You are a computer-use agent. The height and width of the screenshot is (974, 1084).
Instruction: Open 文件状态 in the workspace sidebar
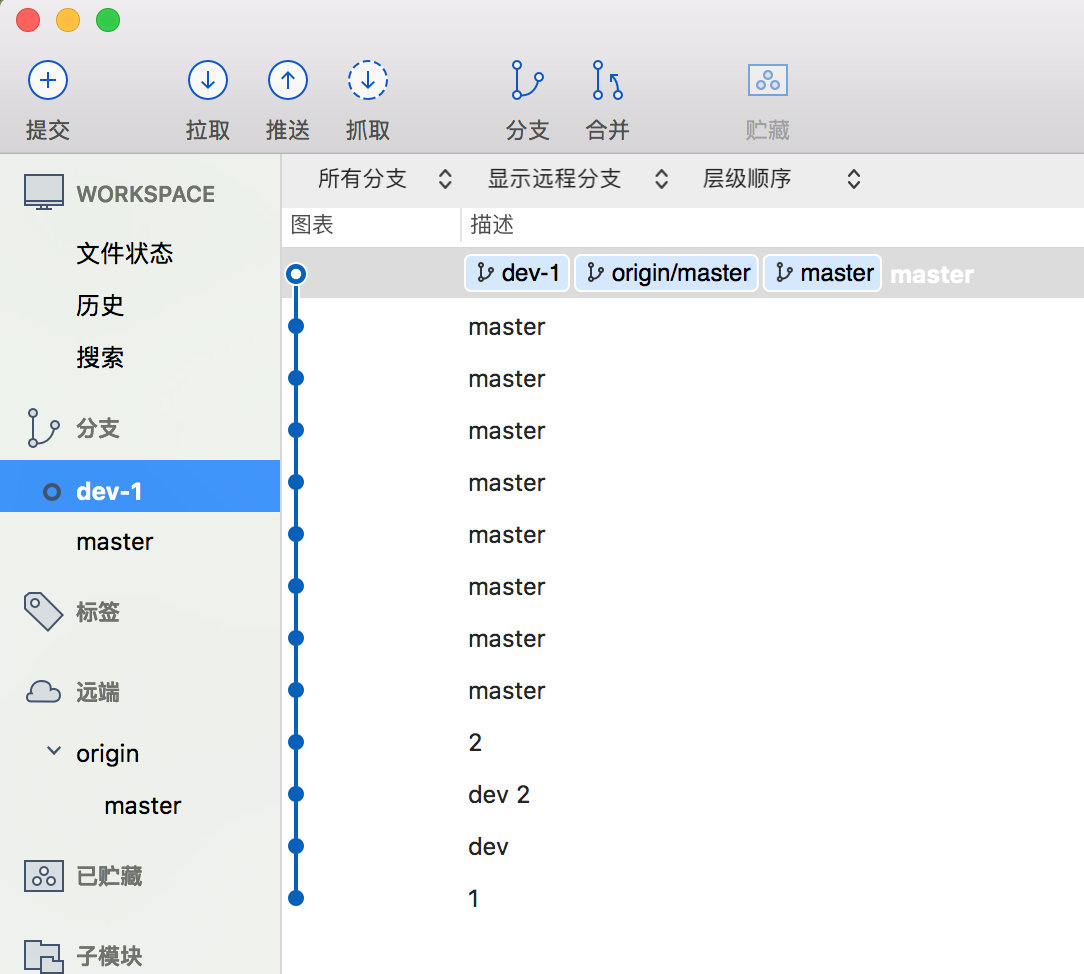pos(125,254)
